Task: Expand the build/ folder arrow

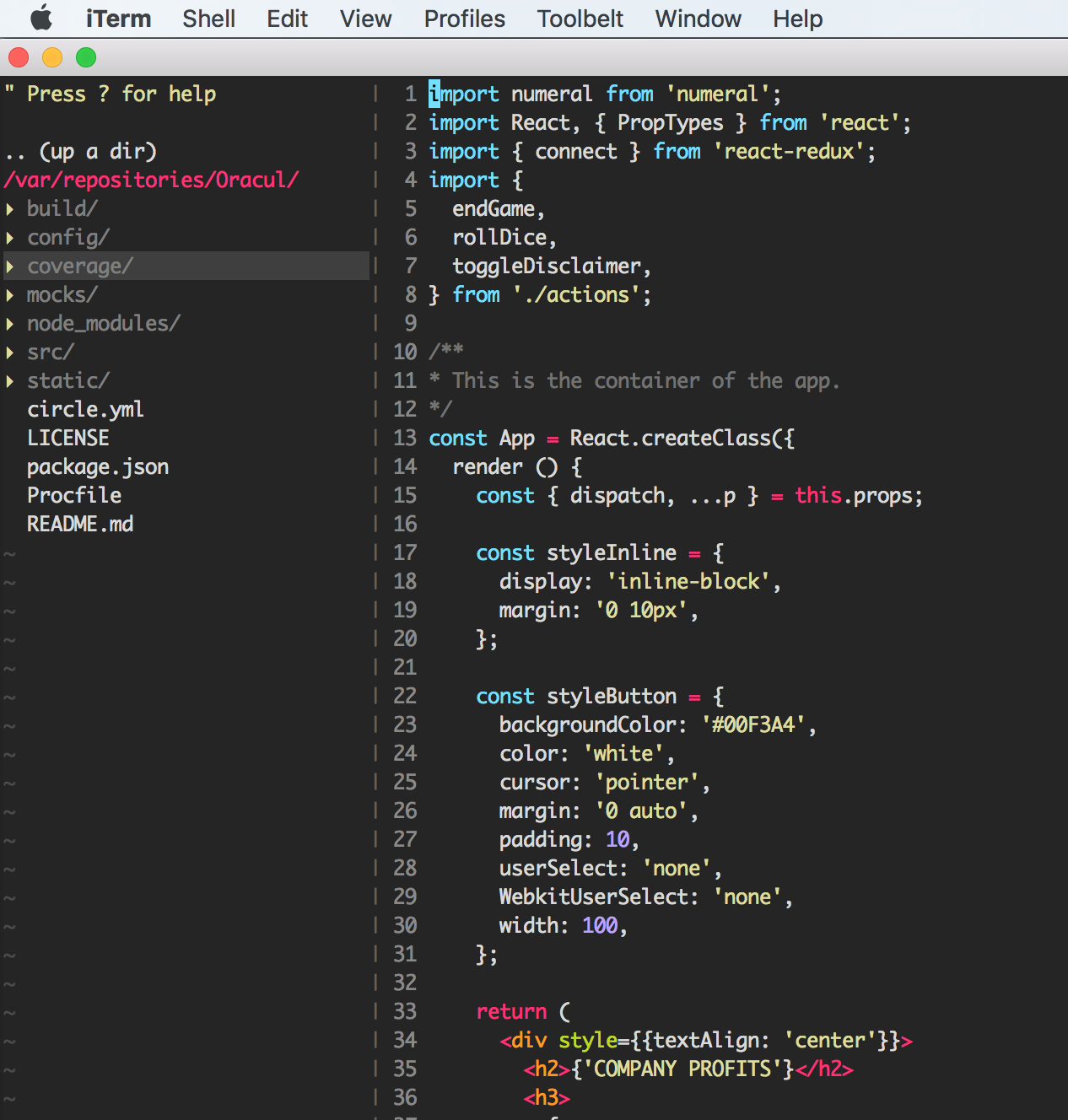Action: coord(10,209)
